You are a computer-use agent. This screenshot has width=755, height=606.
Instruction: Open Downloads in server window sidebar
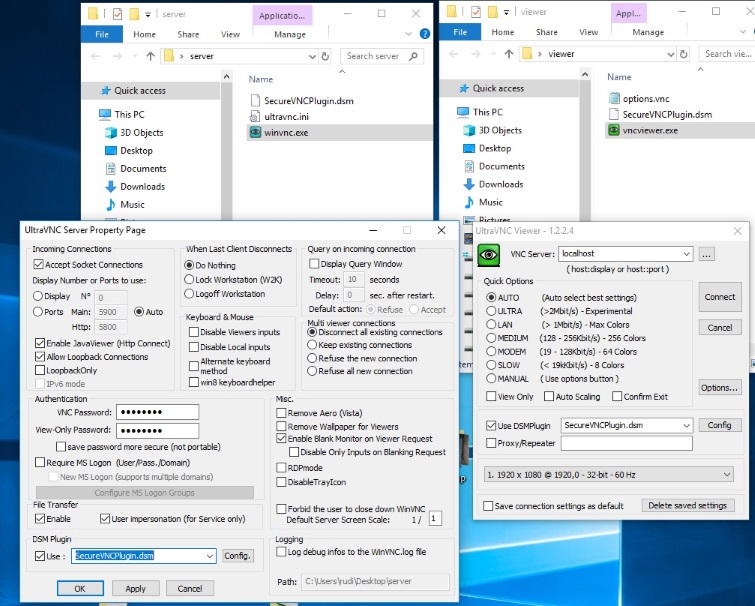click(x=142, y=186)
